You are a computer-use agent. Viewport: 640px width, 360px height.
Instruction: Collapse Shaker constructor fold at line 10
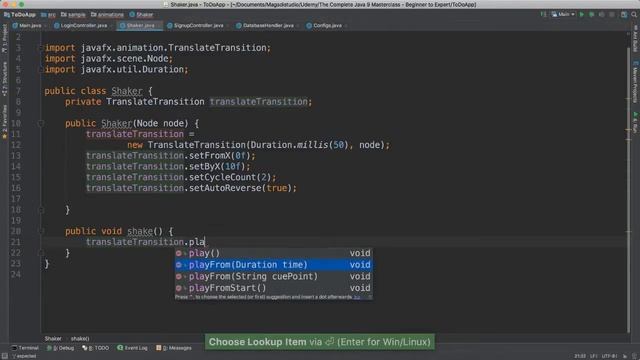[x=40, y=123]
